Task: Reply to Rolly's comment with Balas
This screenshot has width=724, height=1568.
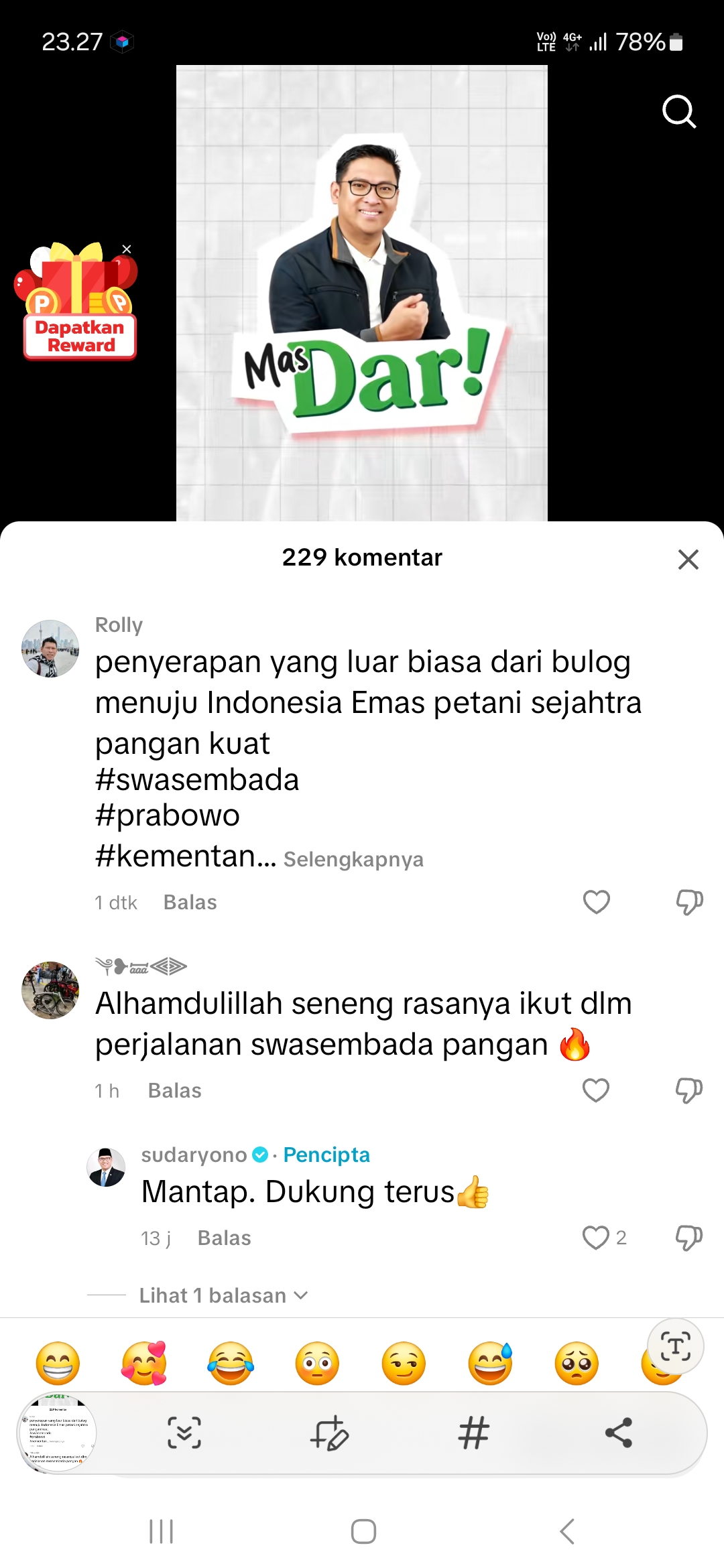Action: point(190,903)
